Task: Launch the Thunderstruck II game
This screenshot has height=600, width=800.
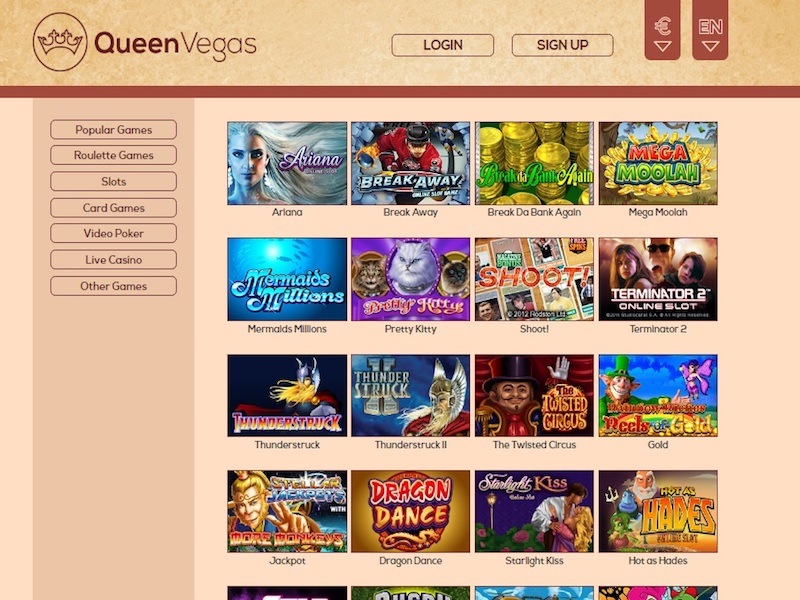Action: pyautogui.click(x=411, y=395)
